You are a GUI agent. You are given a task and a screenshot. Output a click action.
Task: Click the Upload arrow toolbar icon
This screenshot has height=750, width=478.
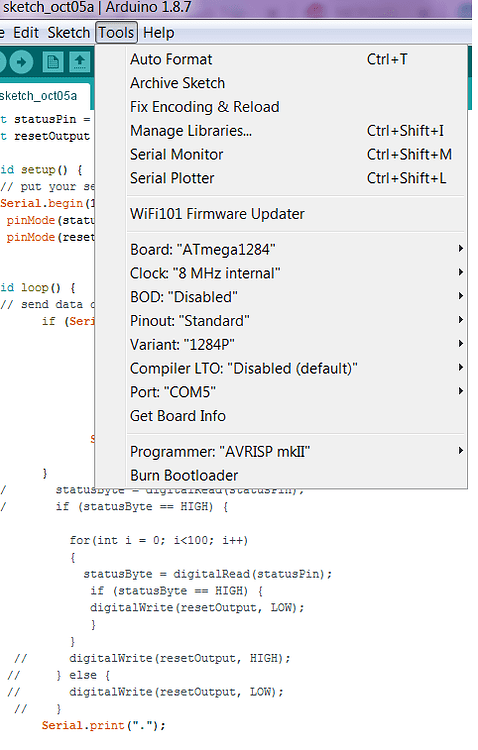21,62
